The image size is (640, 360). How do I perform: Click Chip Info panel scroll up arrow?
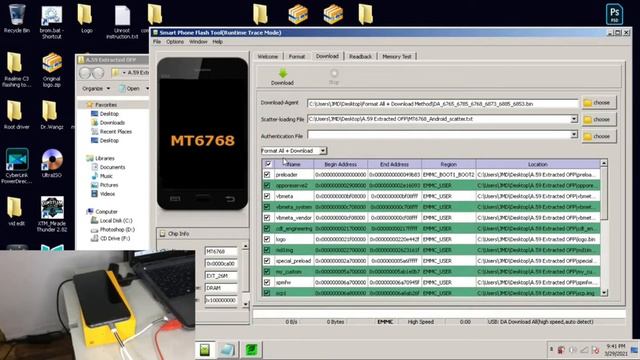point(245,246)
